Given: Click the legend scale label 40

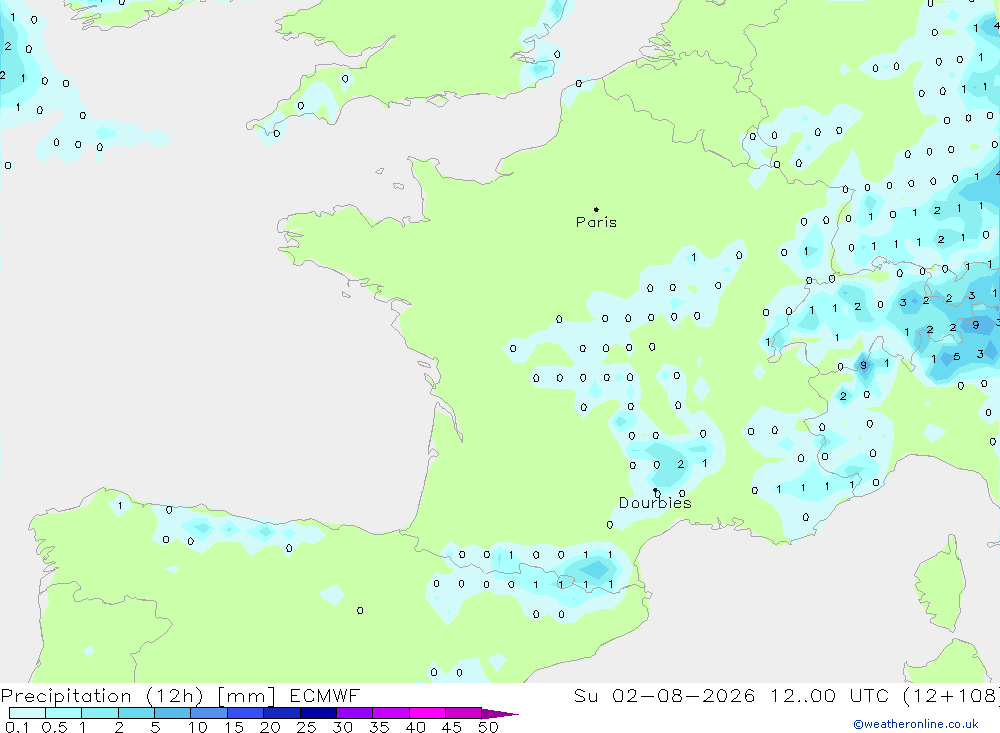Looking at the screenshot, I should 415,727.
